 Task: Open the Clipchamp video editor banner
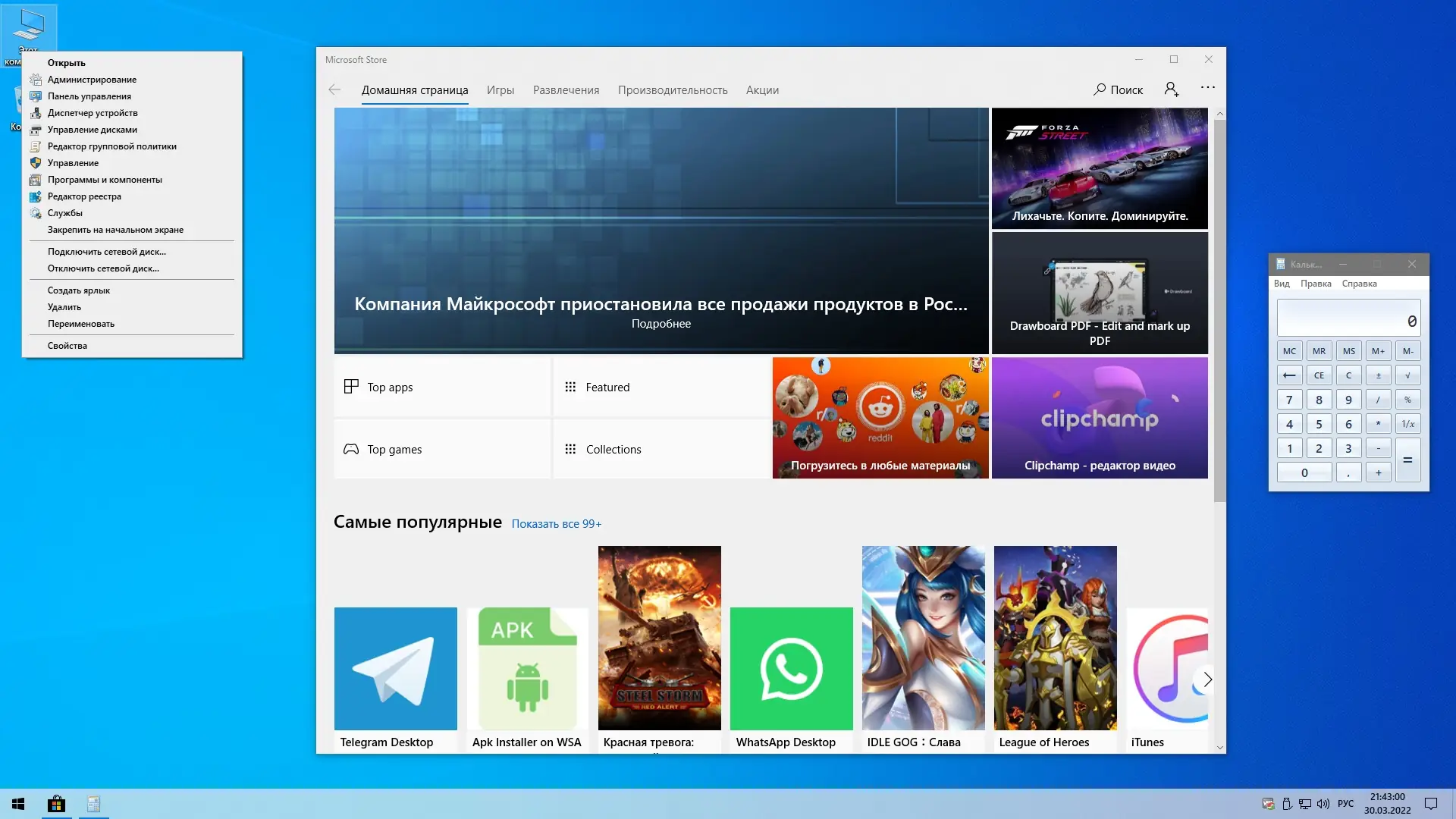pyautogui.click(x=1099, y=418)
